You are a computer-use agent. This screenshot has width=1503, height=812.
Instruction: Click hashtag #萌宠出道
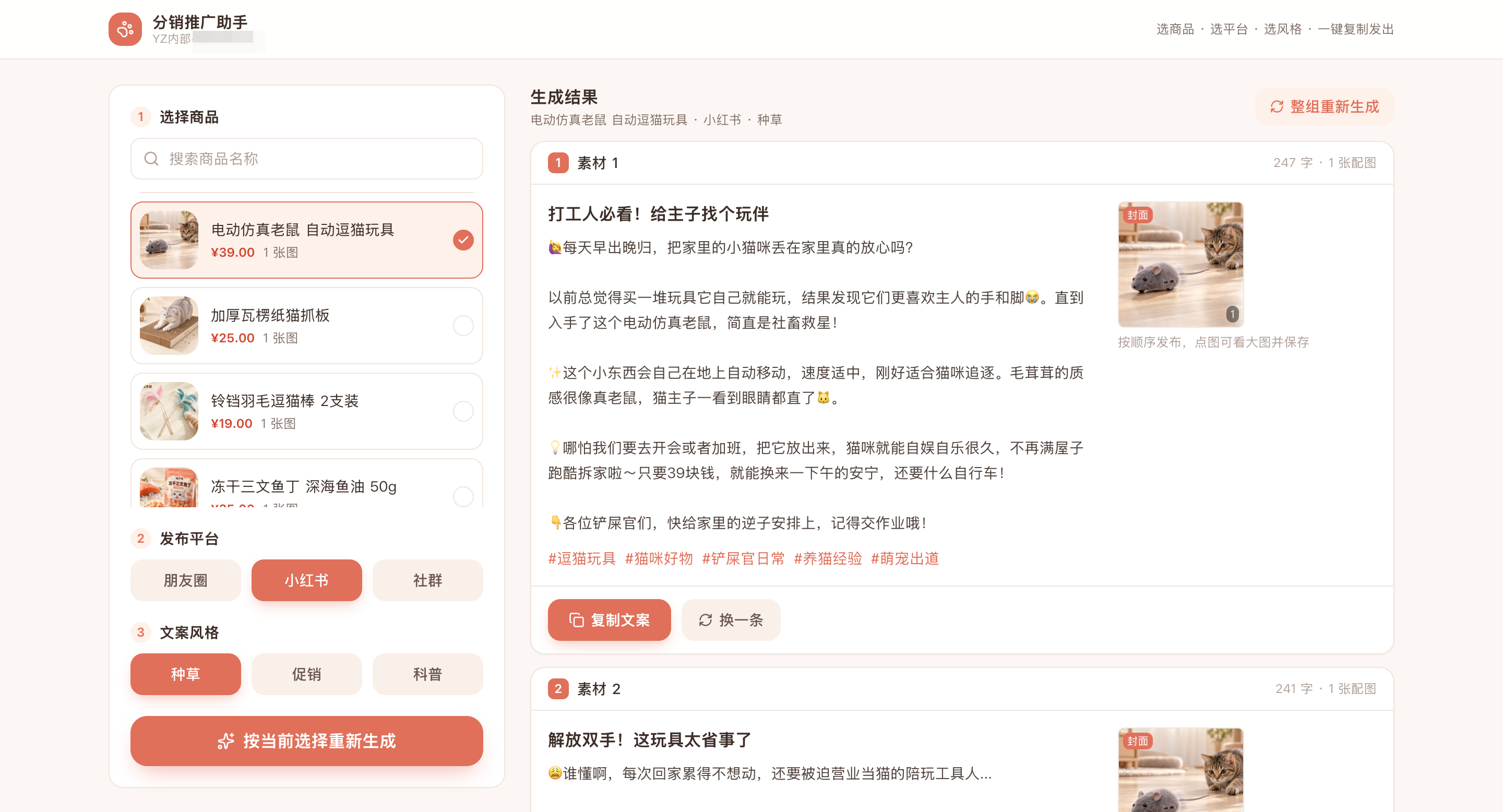(904, 558)
